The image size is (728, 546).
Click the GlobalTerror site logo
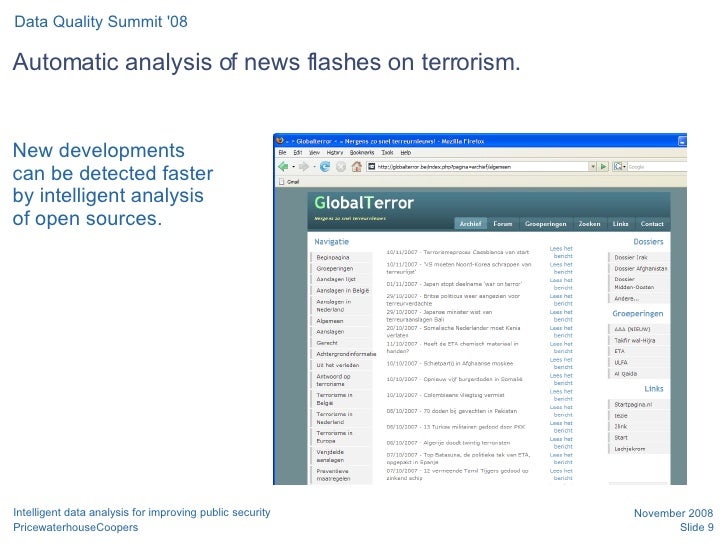(364, 203)
